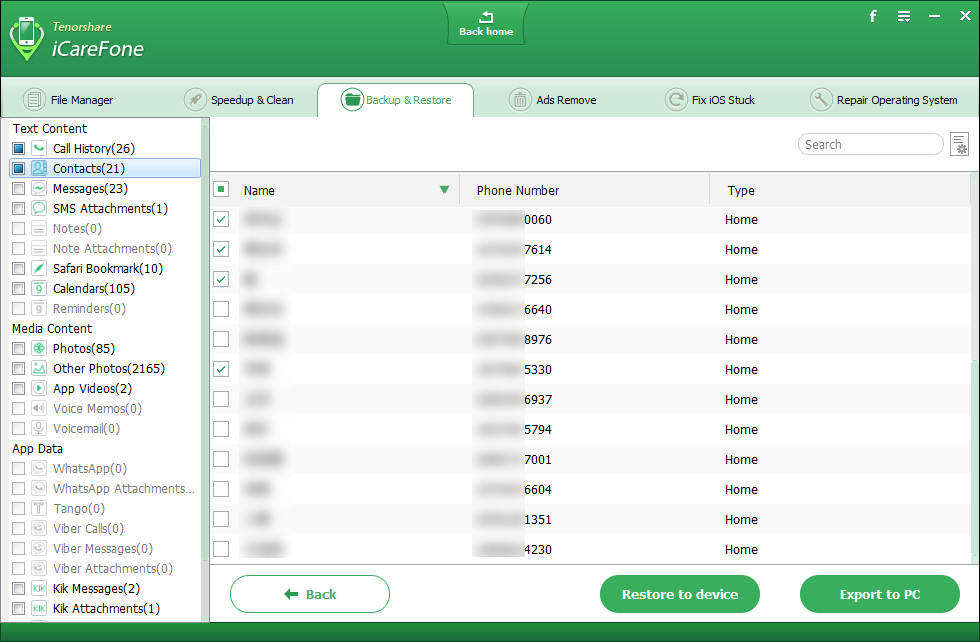
Task: Check the Photos(85) checkbox
Action: (19, 348)
